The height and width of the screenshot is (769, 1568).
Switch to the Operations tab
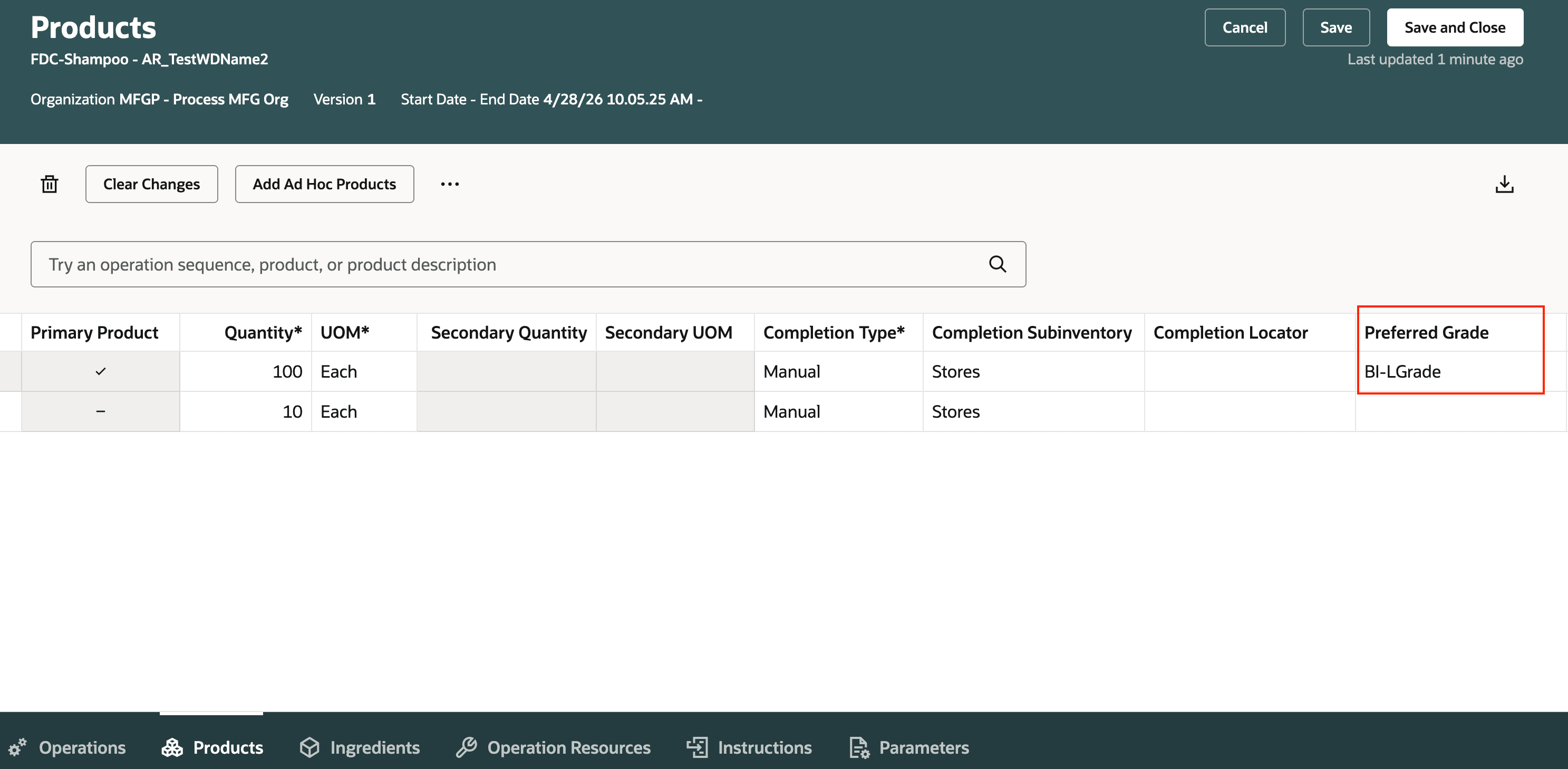point(67,747)
